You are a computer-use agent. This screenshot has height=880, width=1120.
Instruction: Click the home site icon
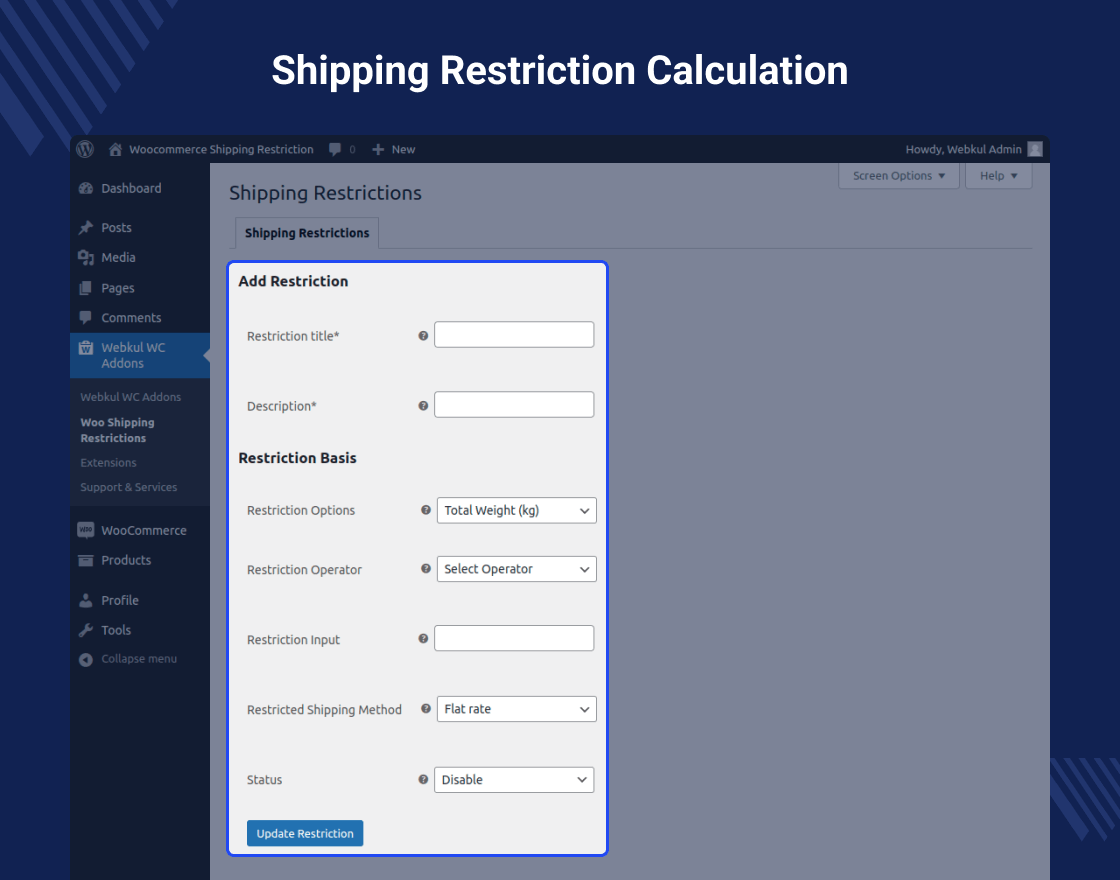(116, 149)
